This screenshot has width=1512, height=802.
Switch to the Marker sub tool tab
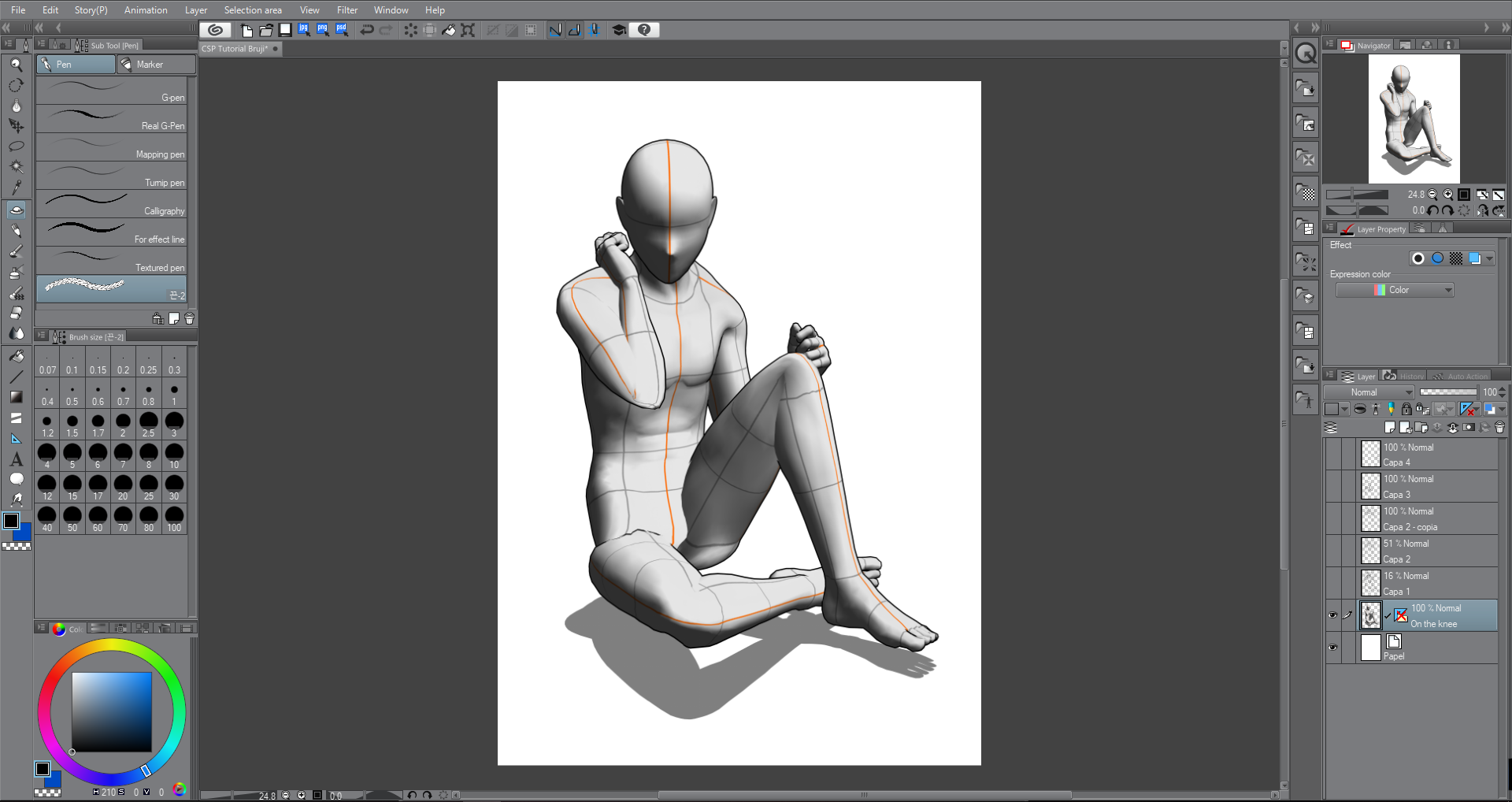(155, 65)
